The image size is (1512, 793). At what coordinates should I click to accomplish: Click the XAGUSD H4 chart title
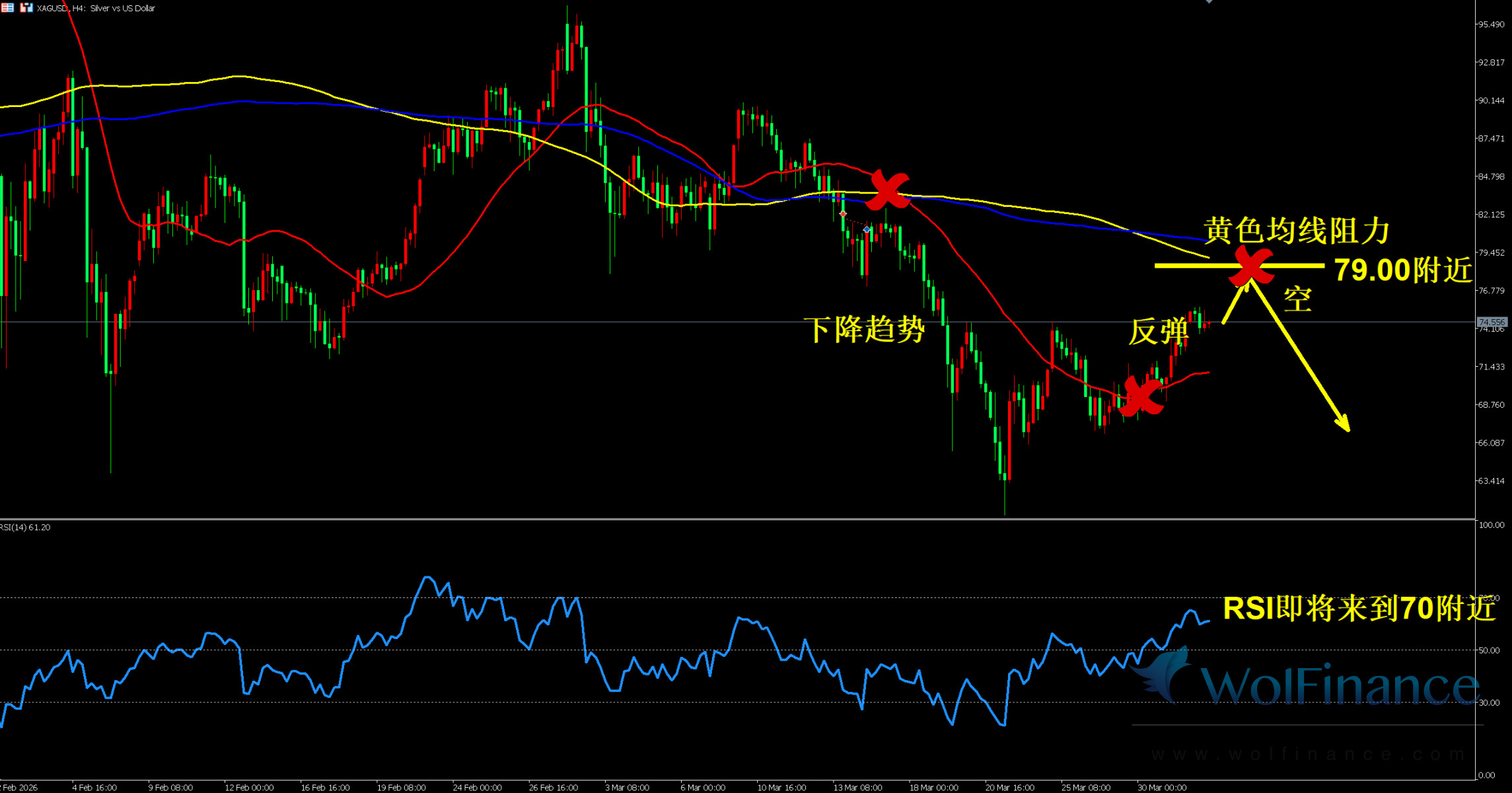point(96,8)
